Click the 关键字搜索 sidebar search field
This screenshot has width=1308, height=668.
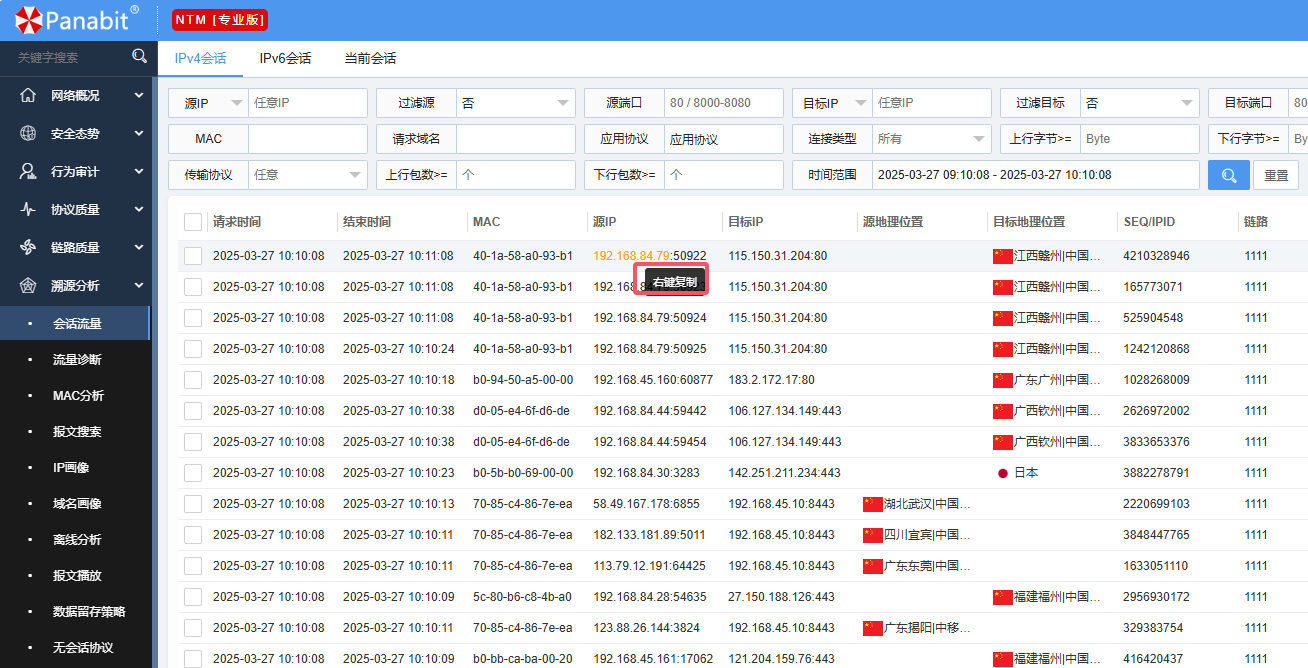(x=66, y=57)
